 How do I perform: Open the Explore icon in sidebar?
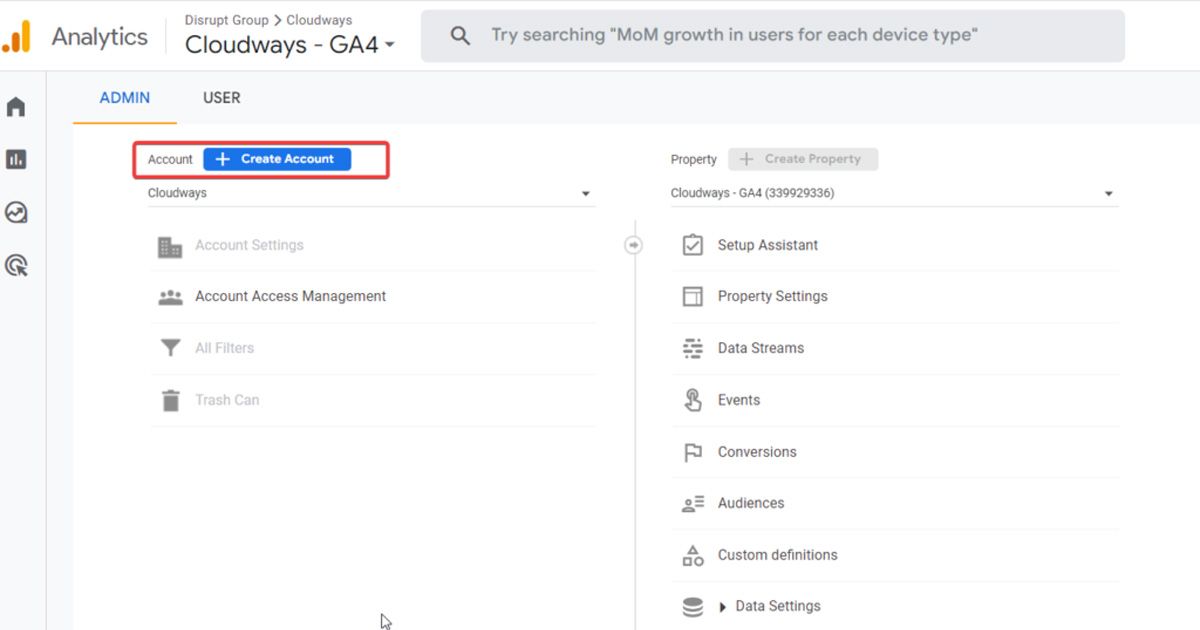click(16, 212)
